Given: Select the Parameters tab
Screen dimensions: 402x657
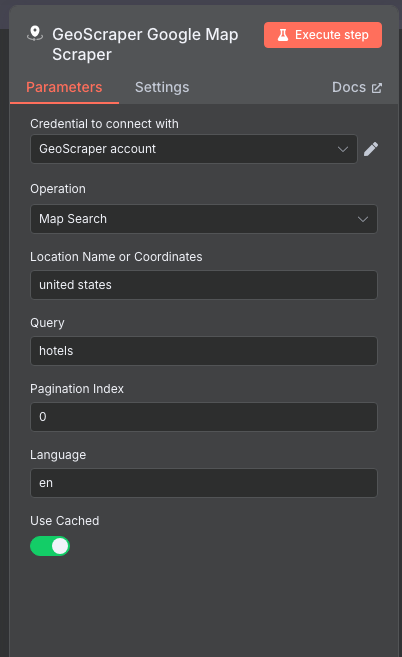Looking at the screenshot, I should [64, 87].
